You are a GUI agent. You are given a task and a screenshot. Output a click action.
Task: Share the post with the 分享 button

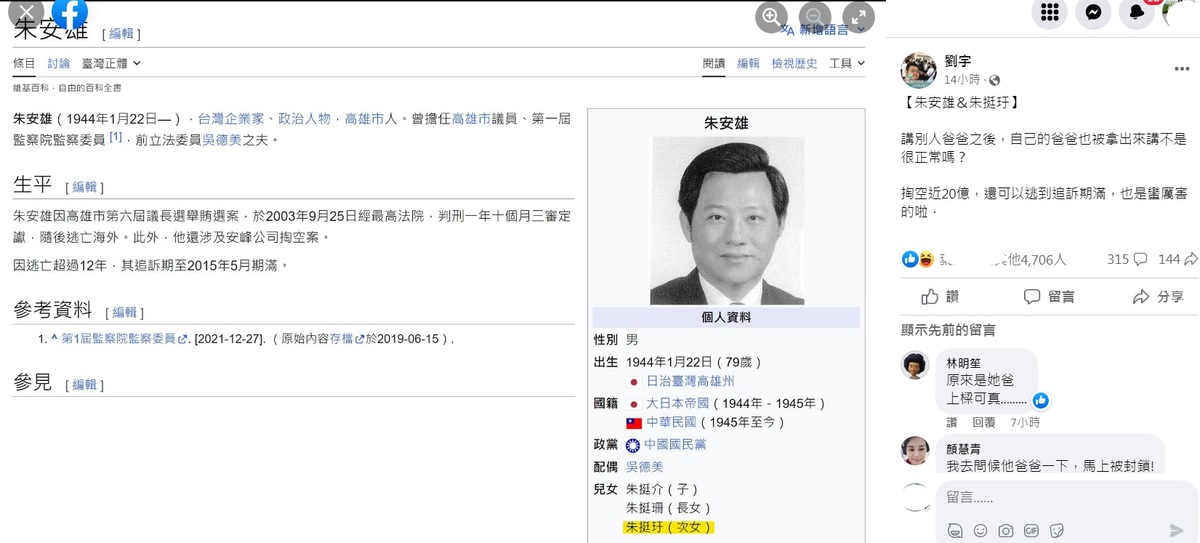pyautogui.click(x=1158, y=297)
